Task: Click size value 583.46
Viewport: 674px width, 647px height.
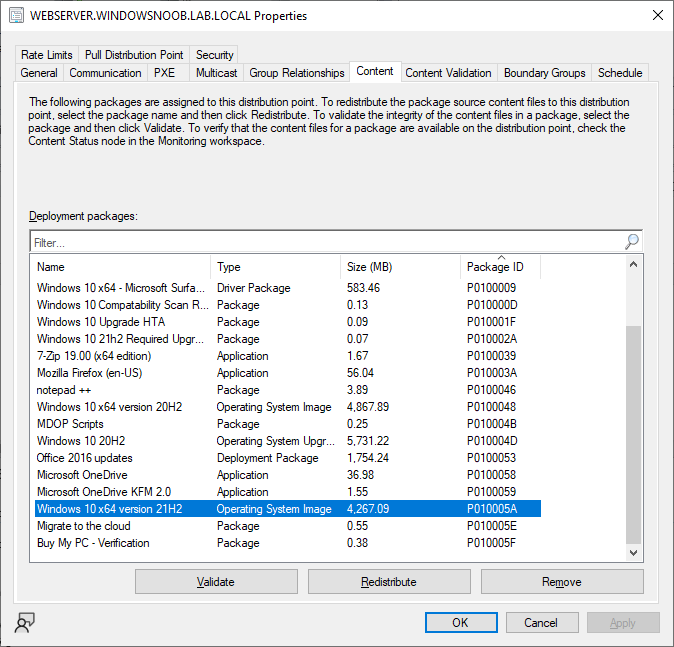Action: click(363, 288)
